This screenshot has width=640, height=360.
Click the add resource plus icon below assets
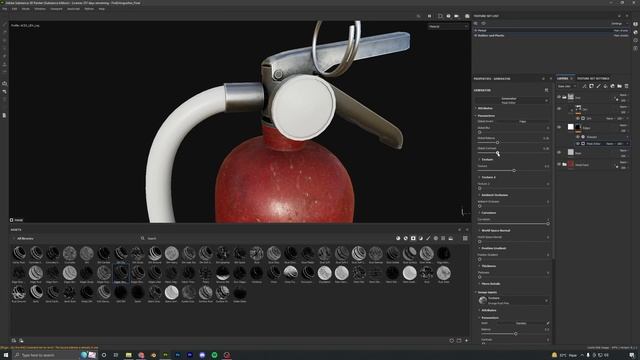click(x=467, y=340)
